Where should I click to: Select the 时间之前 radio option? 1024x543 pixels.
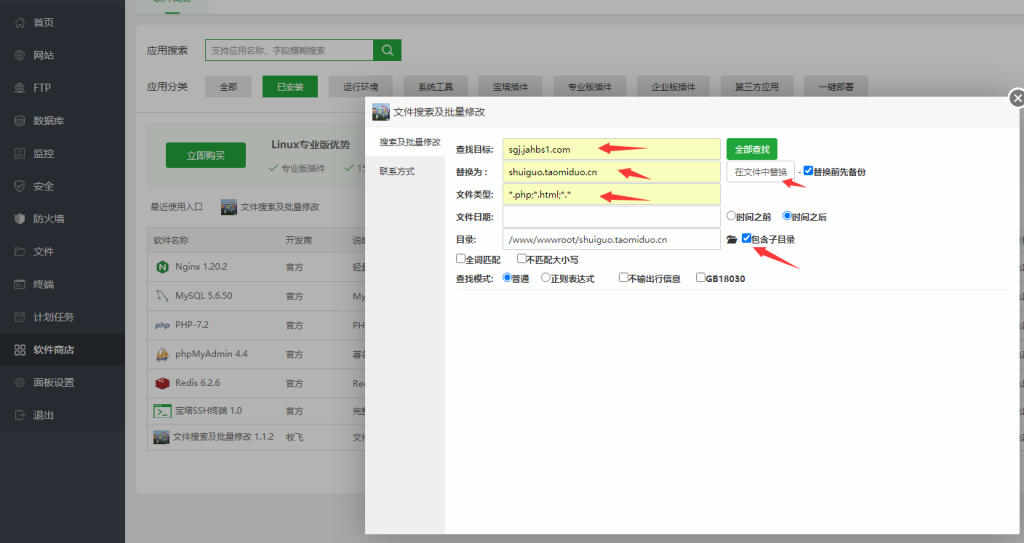click(x=731, y=215)
